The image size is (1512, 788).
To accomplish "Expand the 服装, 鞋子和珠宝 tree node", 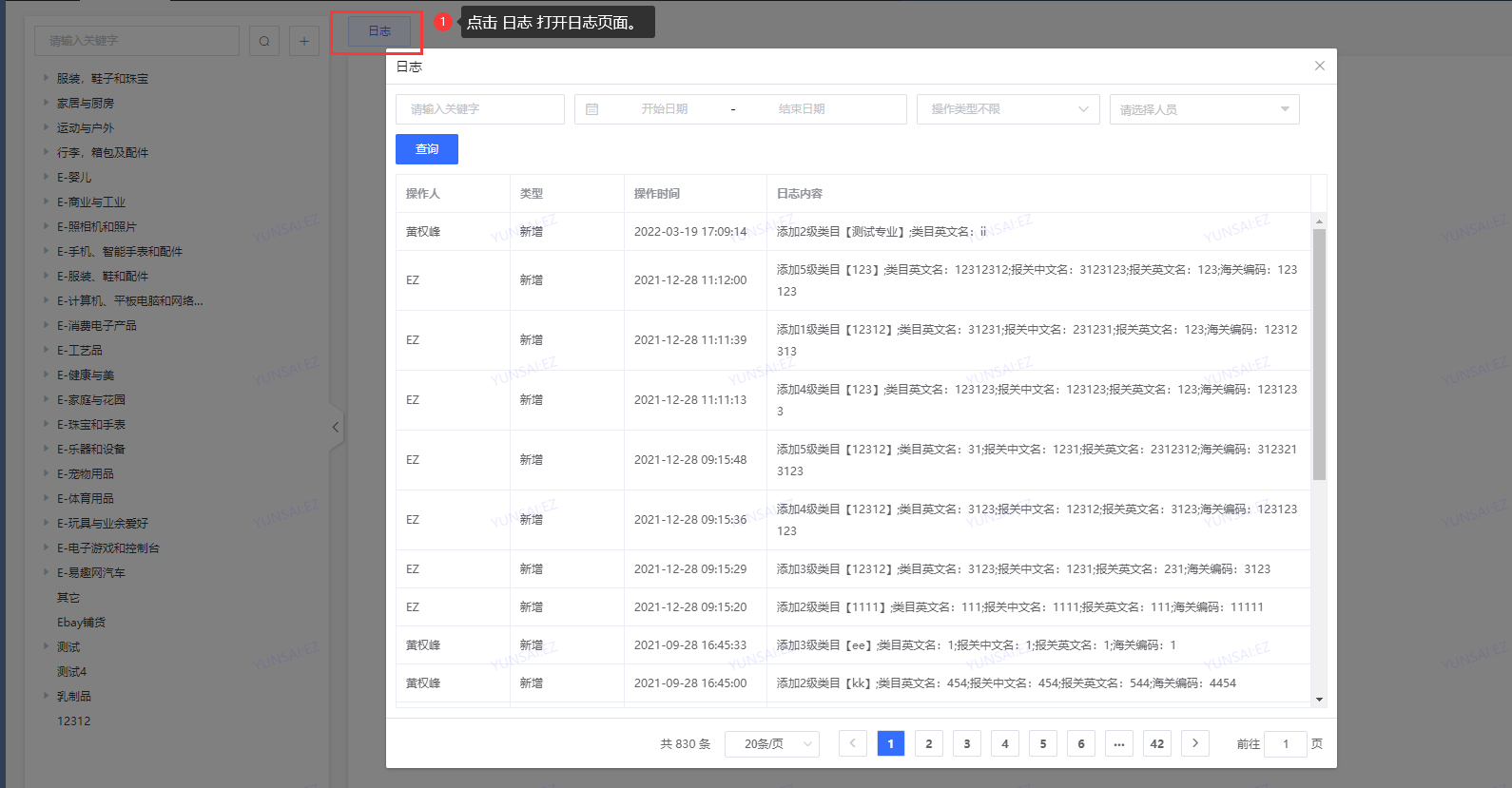I will coord(46,78).
